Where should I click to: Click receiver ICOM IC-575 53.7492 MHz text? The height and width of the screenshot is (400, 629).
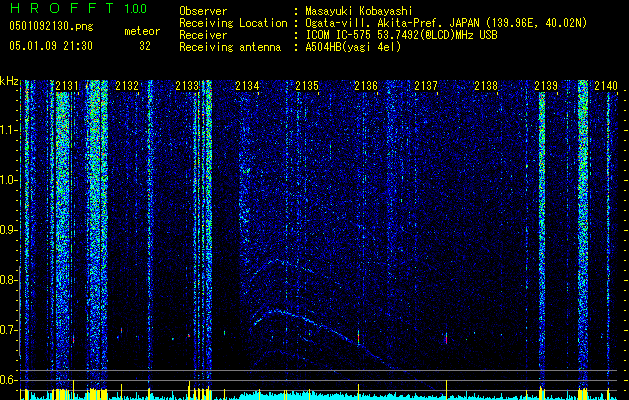401,35
